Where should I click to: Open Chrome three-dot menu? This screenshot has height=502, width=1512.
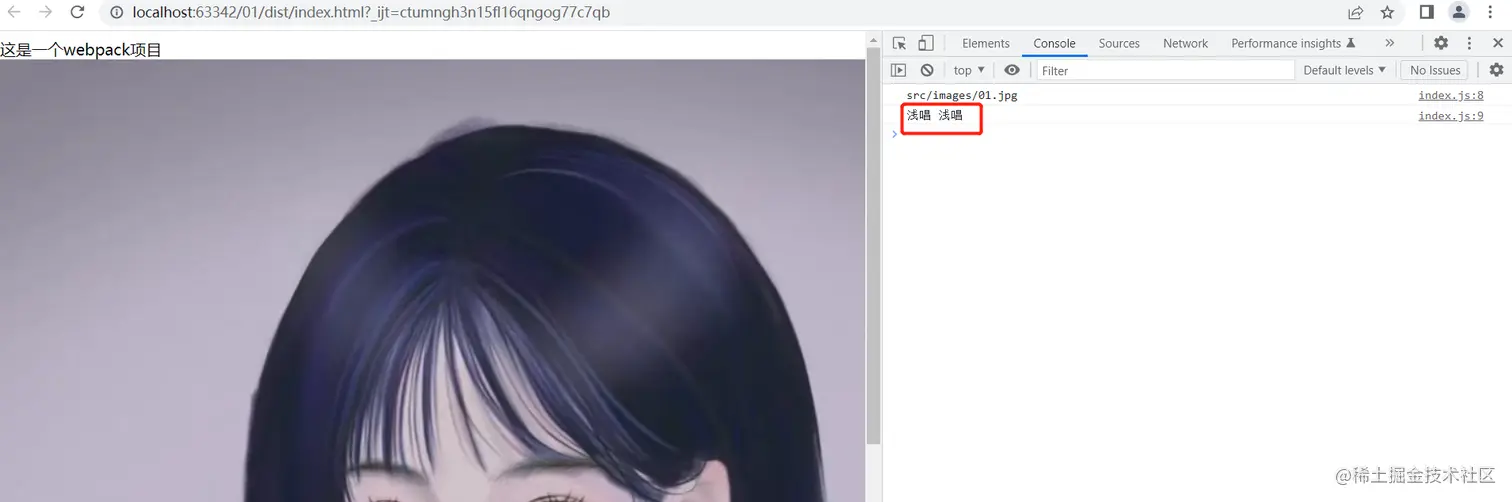pyautogui.click(x=1490, y=13)
